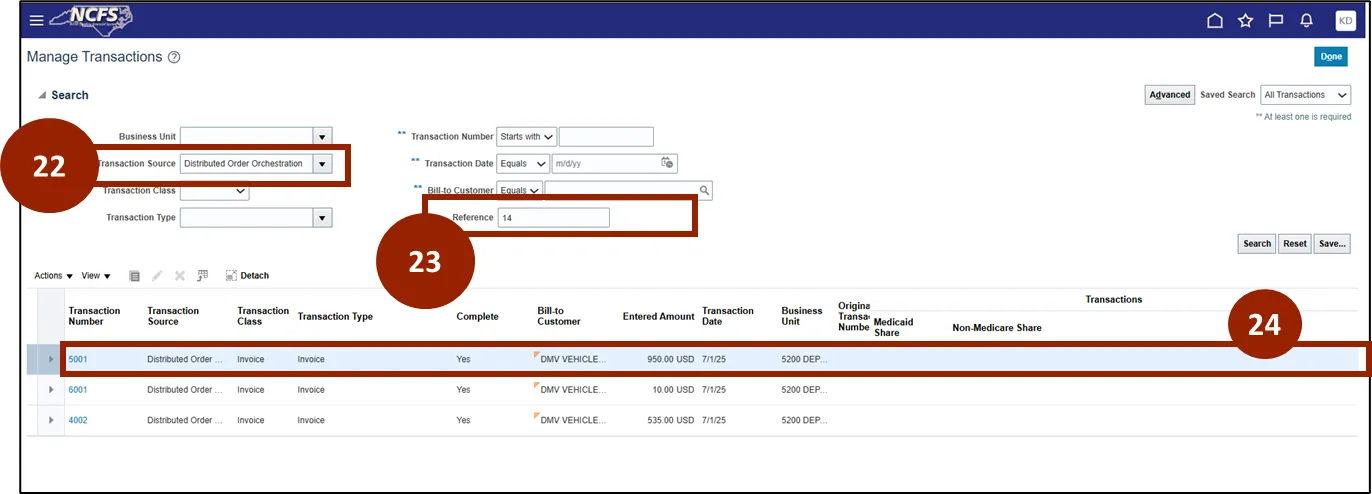This screenshot has width=1372, height=494.
Task: Go to Home via house icon
Action: click(1215, 20)
